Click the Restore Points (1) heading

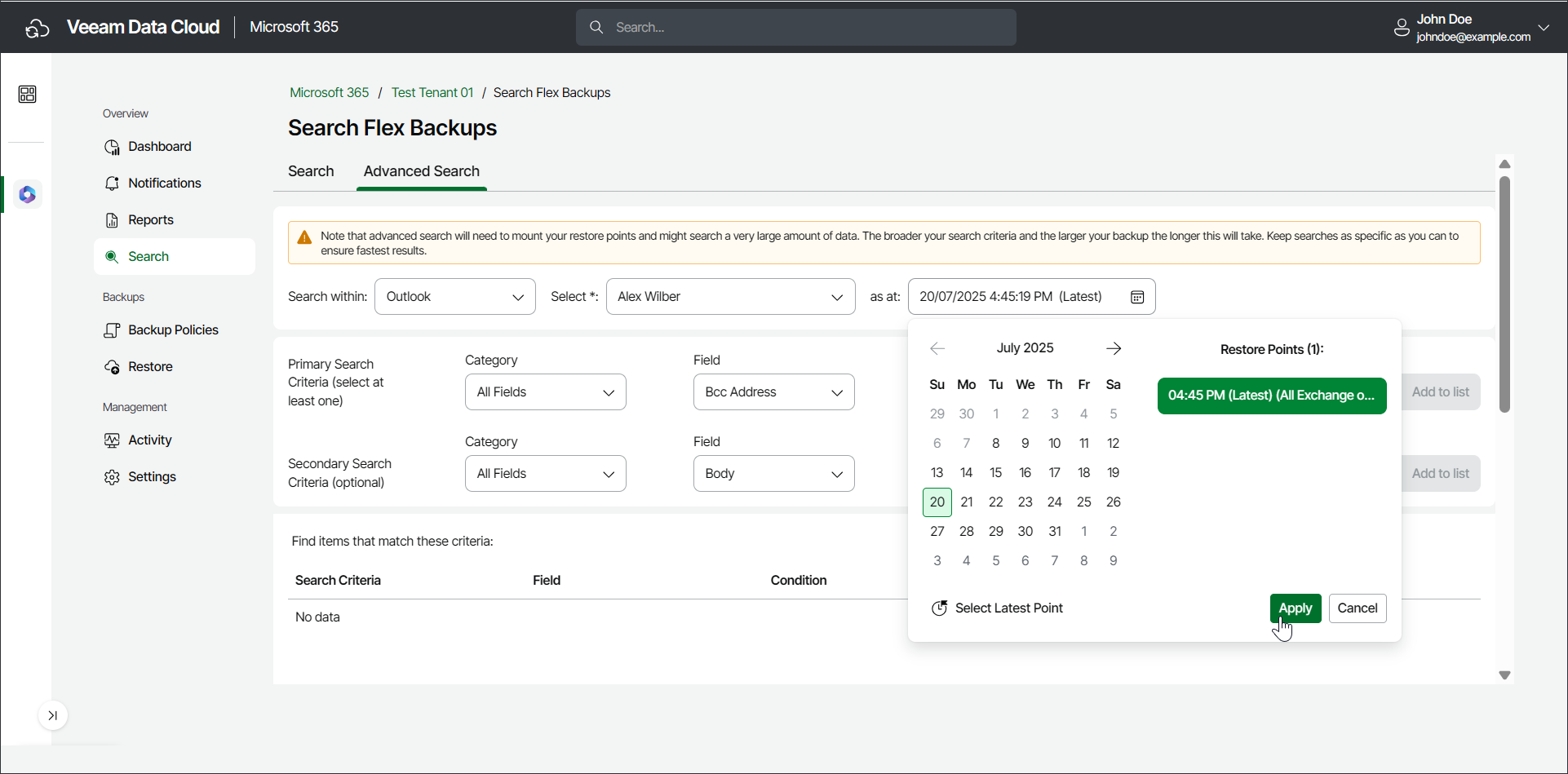(1272, 350)
